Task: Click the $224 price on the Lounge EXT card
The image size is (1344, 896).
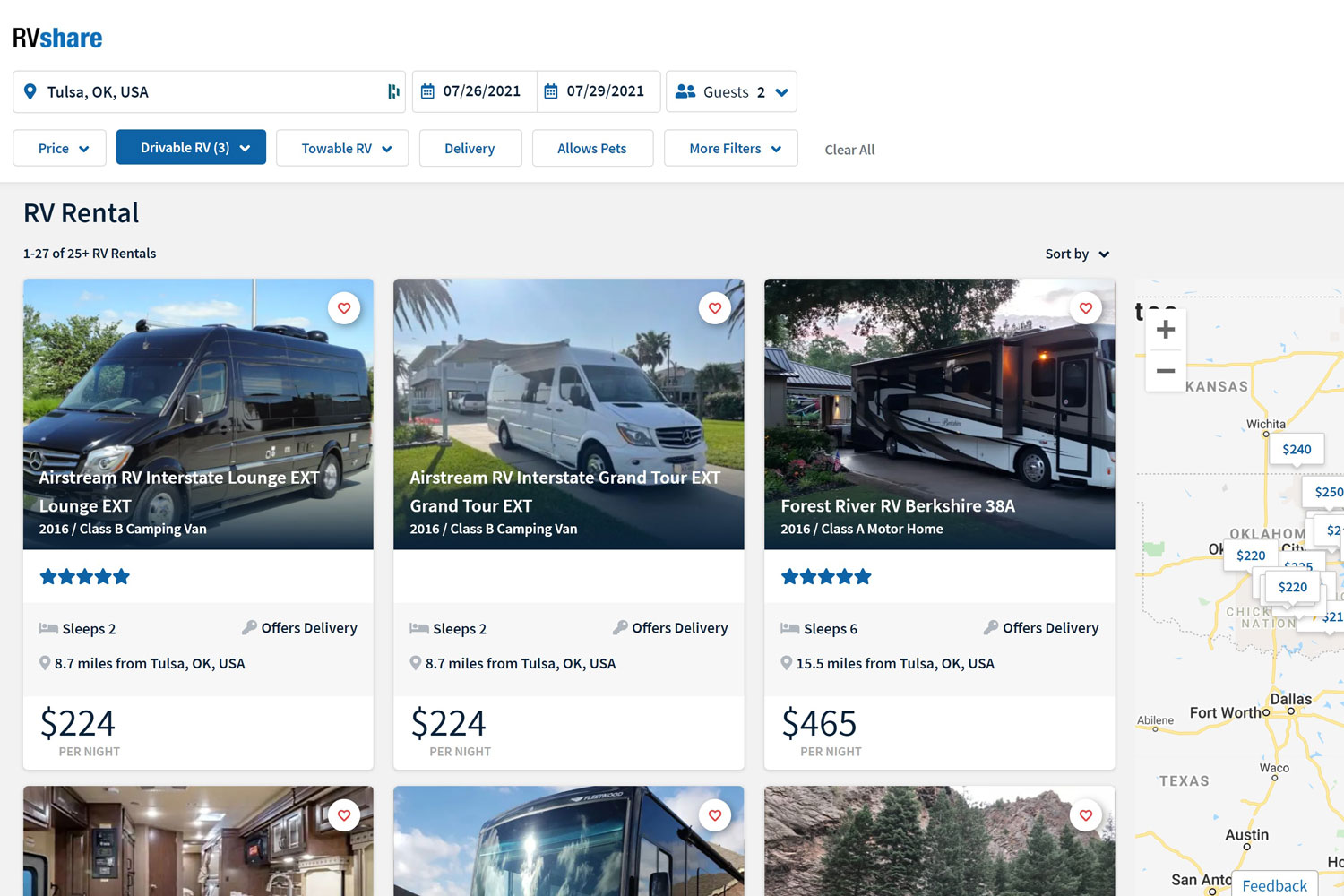Action: pyautogui.click(x=77, y=723)
